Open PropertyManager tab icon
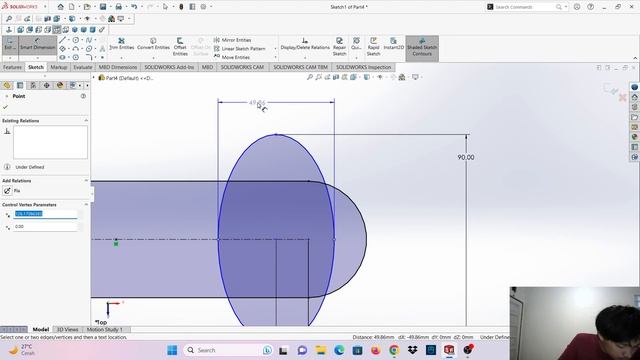 point(20,85)
